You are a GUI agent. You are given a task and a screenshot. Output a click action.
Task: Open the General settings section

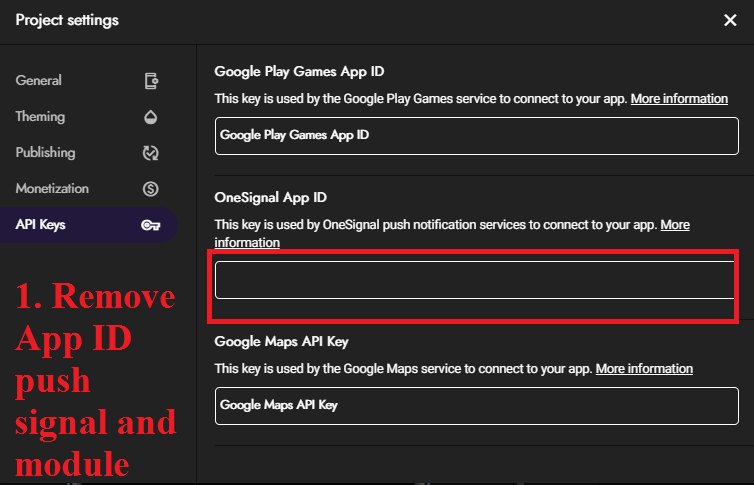89,81
